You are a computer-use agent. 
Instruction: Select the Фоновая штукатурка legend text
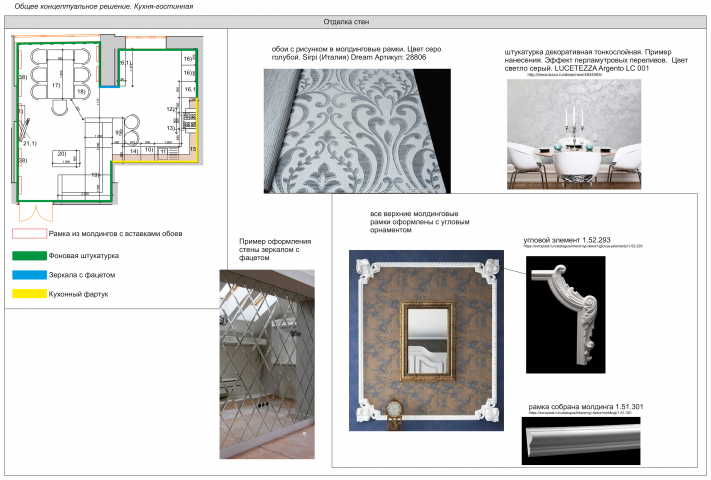coord(83,256)
